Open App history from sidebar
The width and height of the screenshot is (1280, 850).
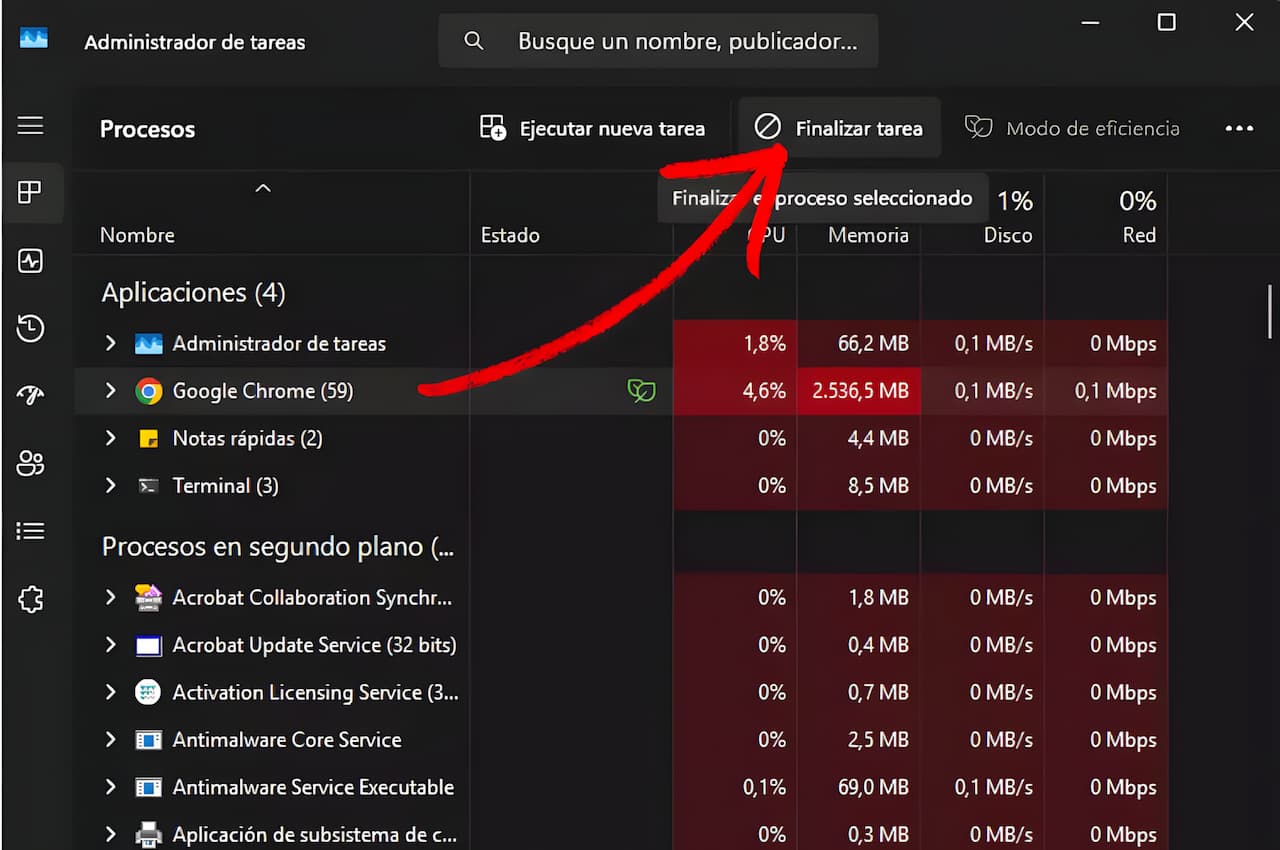31,328
